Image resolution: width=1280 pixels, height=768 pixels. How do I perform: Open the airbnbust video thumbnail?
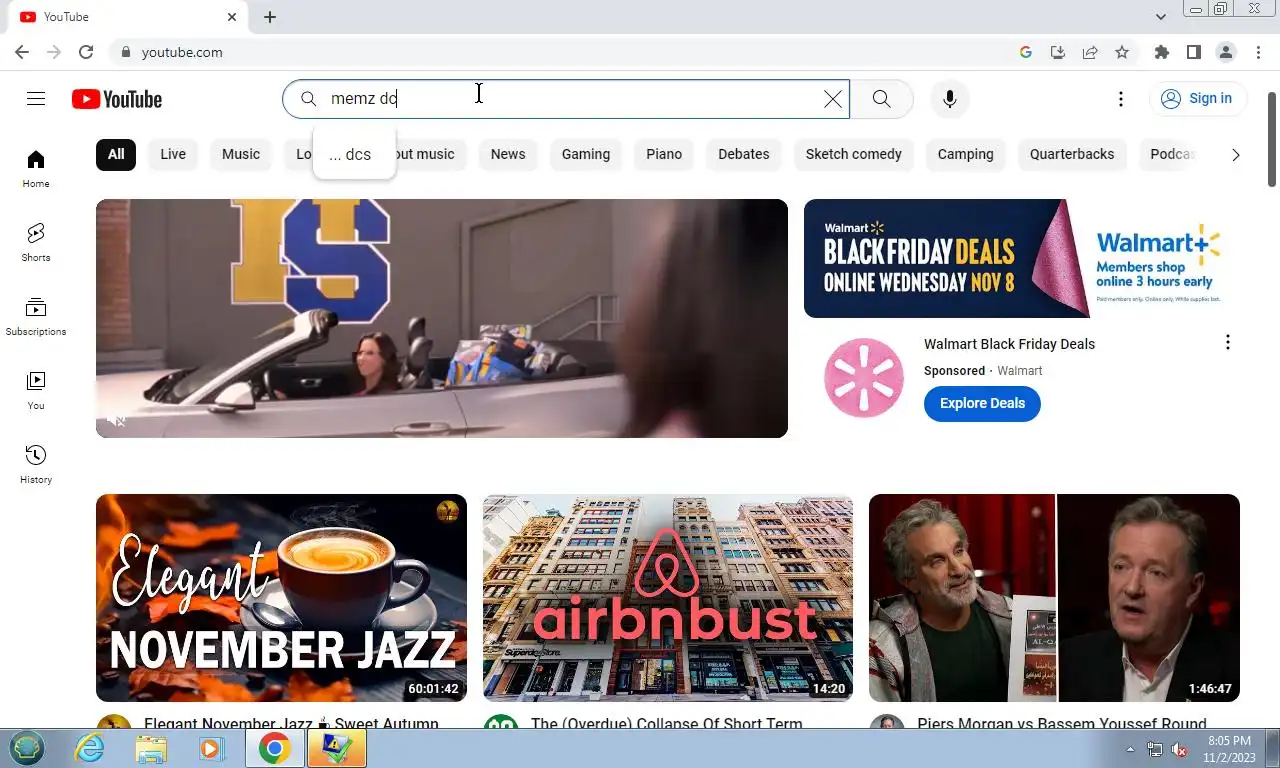668,598
